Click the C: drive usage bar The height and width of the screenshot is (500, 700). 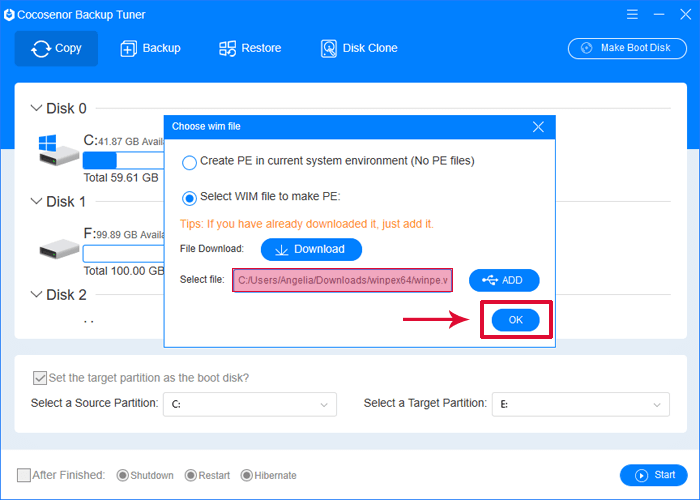[x=123, y=160]
